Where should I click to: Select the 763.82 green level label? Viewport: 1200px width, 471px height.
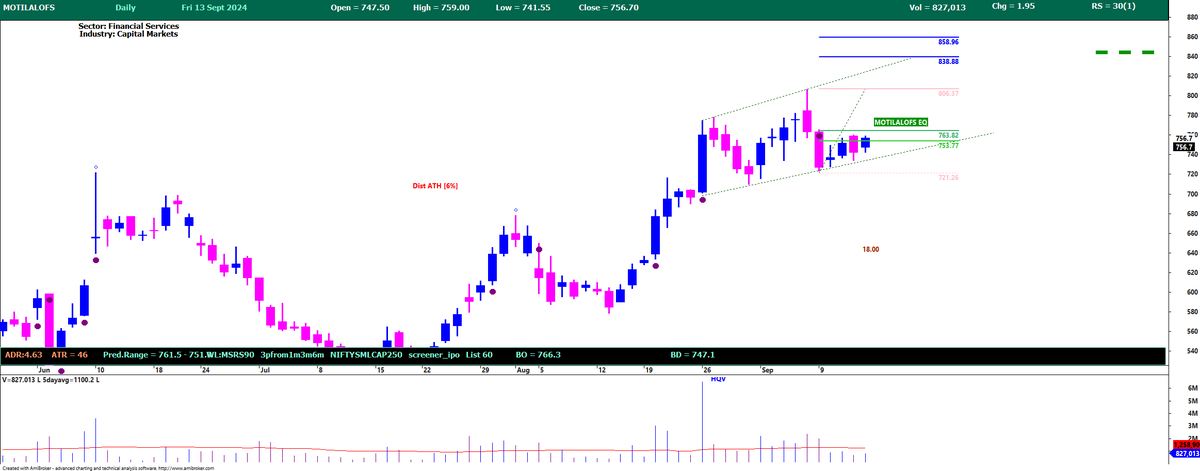click(948, 135)
